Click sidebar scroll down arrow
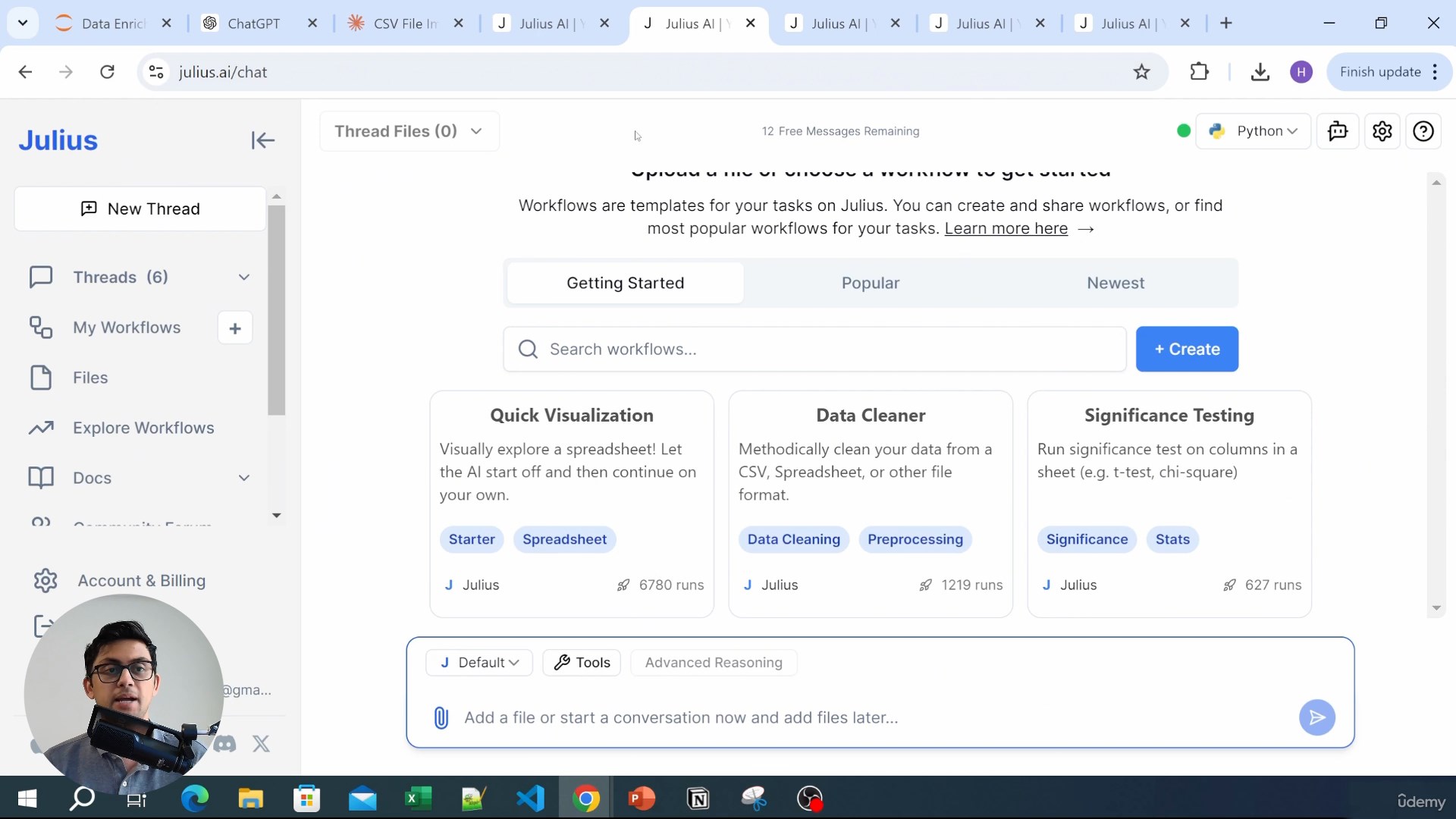Image resolution: width=1456 pixels, height=819 pixels. [277, 516]
